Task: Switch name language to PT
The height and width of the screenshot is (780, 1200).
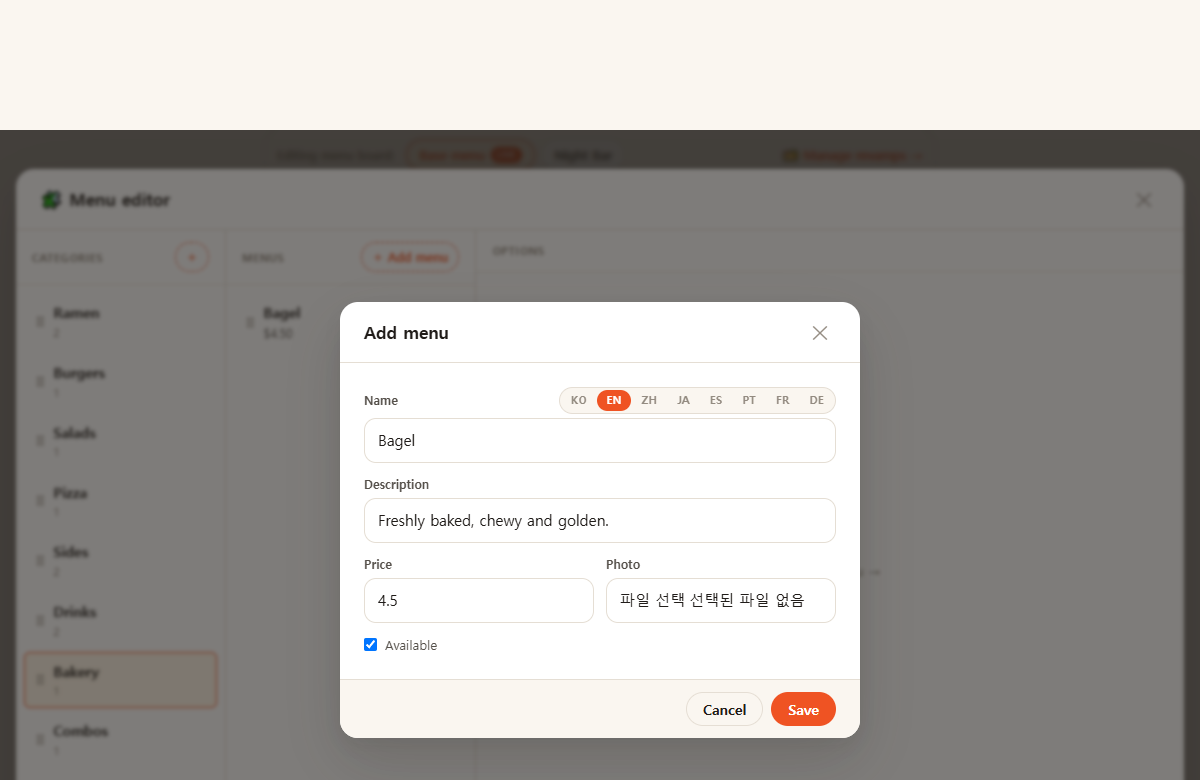Action: click(x=749, y=400)
